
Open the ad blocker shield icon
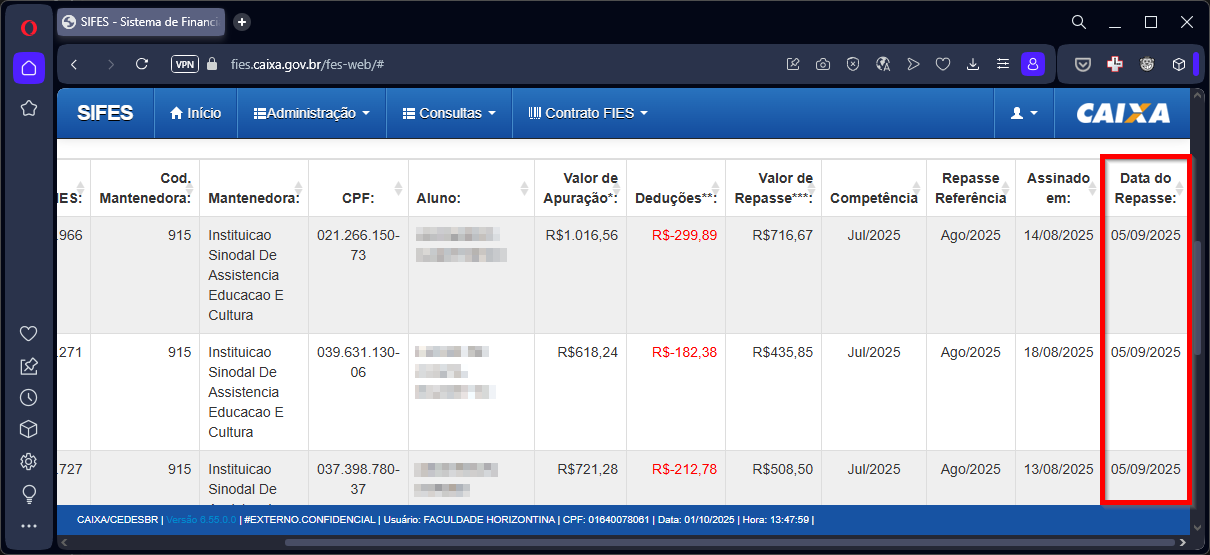point(852,64)
